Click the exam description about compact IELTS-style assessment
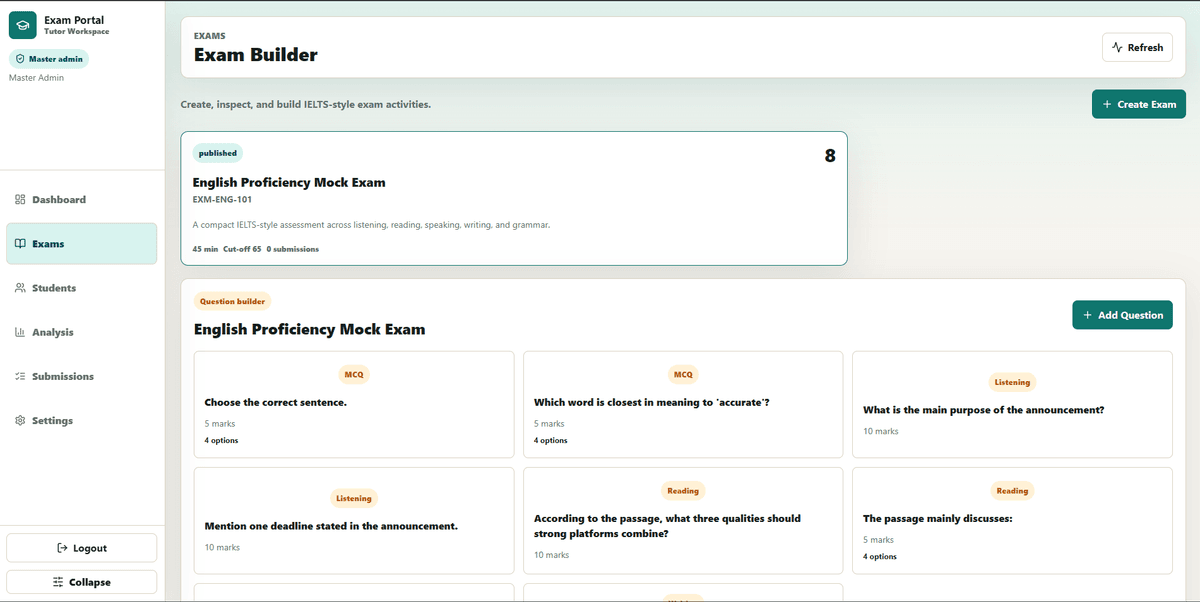 coord(371,225)
